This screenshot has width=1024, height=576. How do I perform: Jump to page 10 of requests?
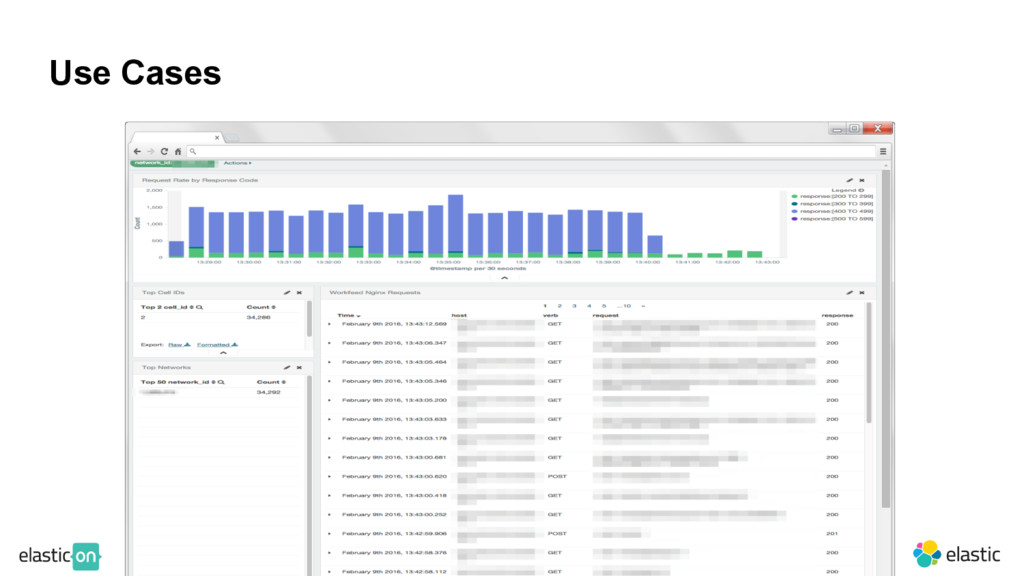point(624,306)
